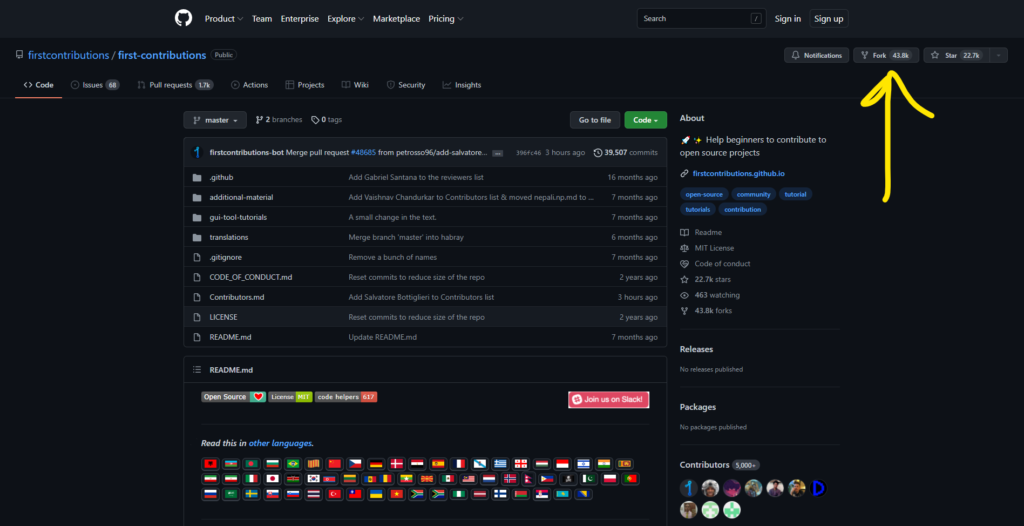The image size is (1024, 526).
Task: Expand the green Code dropdown
Action: tap(646, 120)
